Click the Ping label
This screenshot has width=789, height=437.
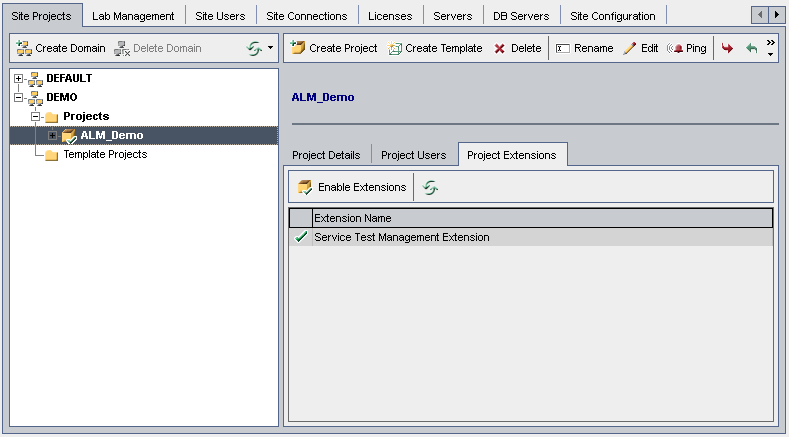tap(696, 48)
